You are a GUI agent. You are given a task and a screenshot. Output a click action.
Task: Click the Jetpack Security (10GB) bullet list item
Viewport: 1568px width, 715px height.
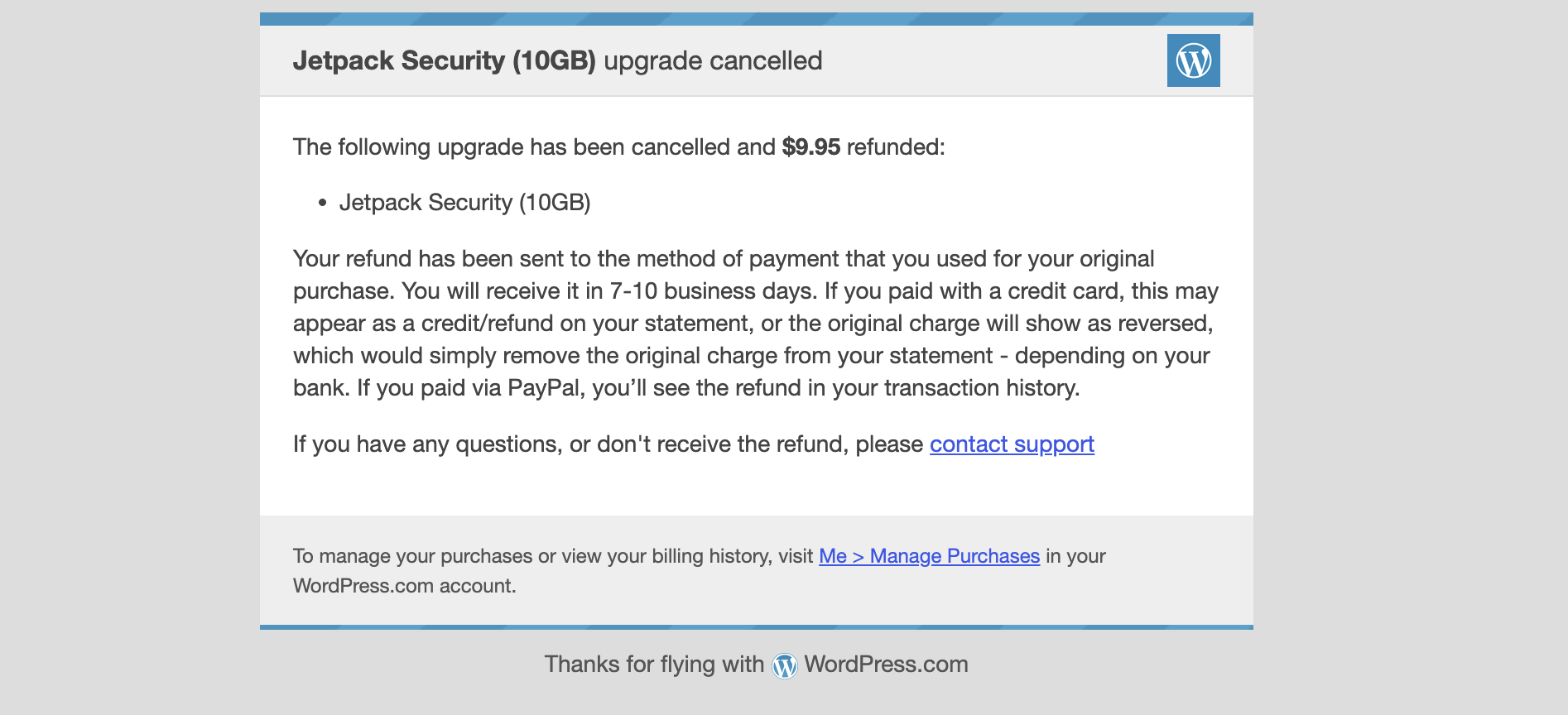[464, 203]
